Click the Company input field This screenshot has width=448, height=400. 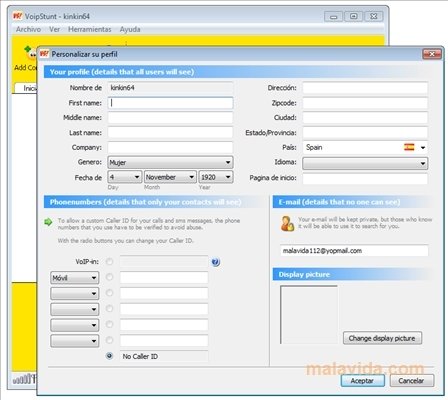click(x=170, y=147)
